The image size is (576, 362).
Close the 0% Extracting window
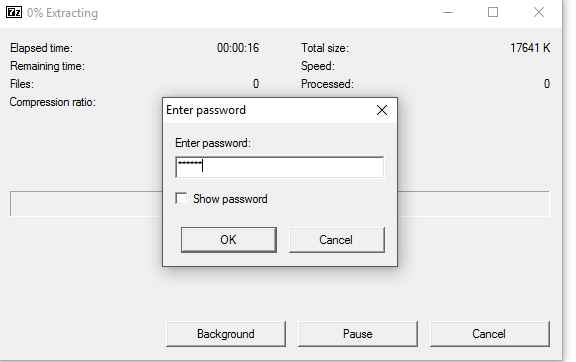coord(539,12)
